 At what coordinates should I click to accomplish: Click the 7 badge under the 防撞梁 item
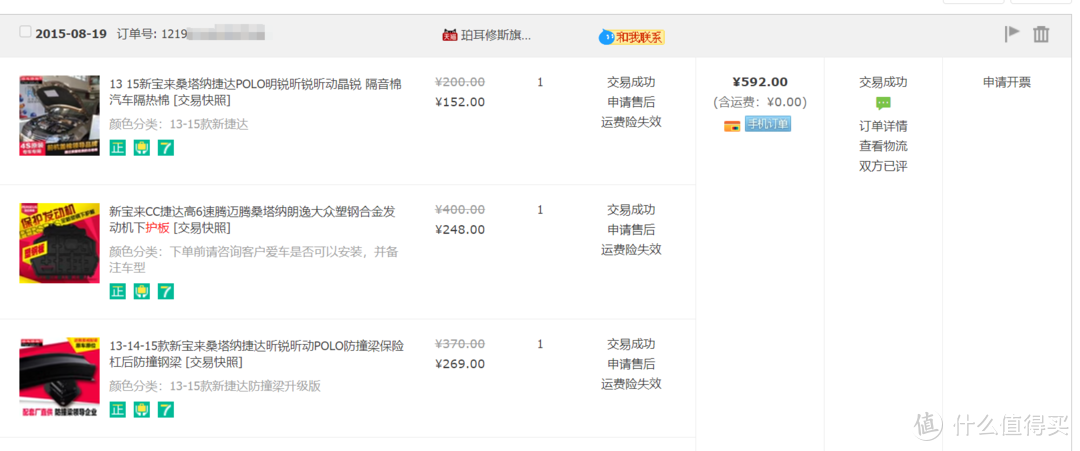pyautogui.click(x=166, y=409)
